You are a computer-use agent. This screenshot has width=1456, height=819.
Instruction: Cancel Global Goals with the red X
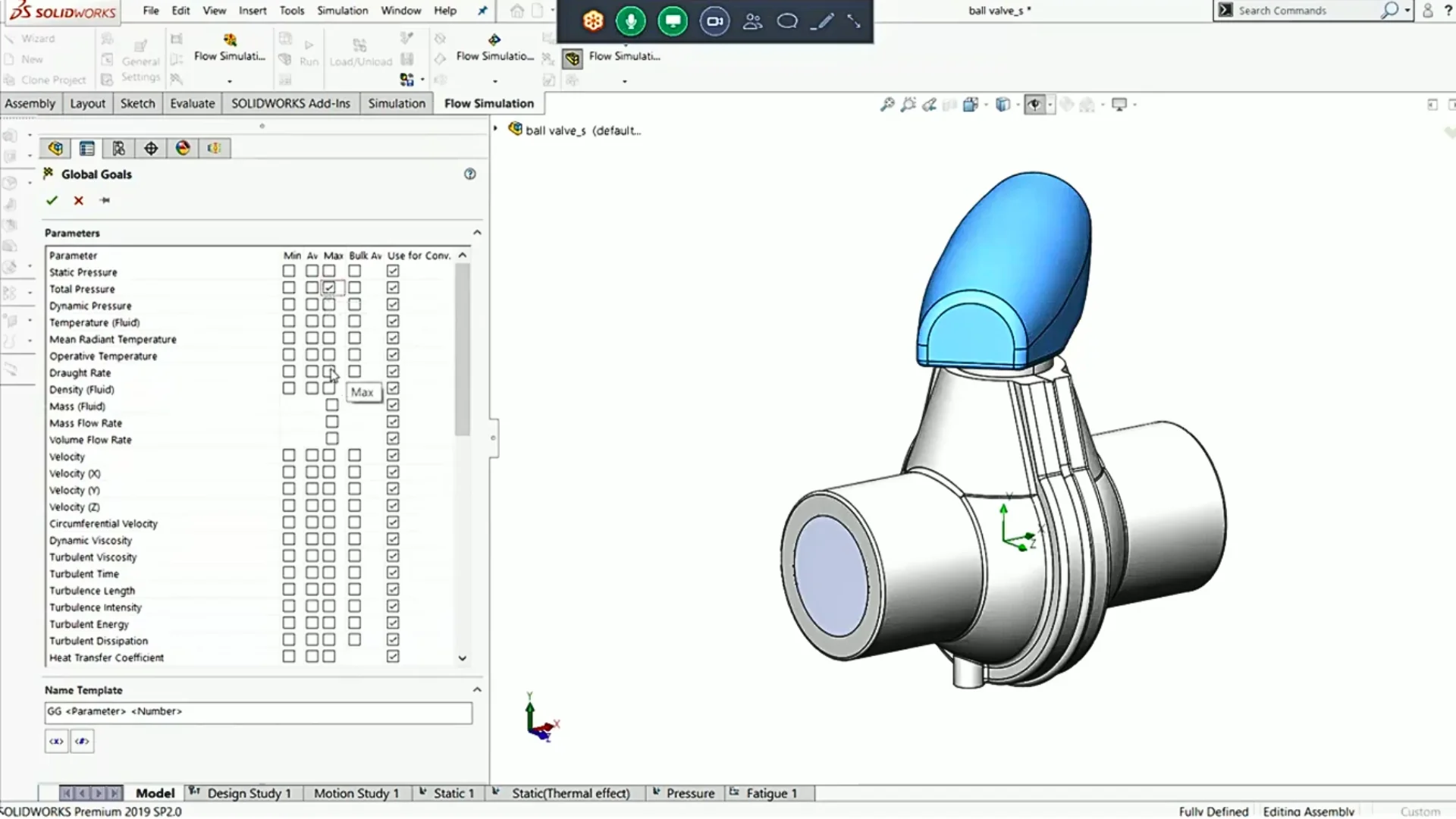tap(78, 200)
